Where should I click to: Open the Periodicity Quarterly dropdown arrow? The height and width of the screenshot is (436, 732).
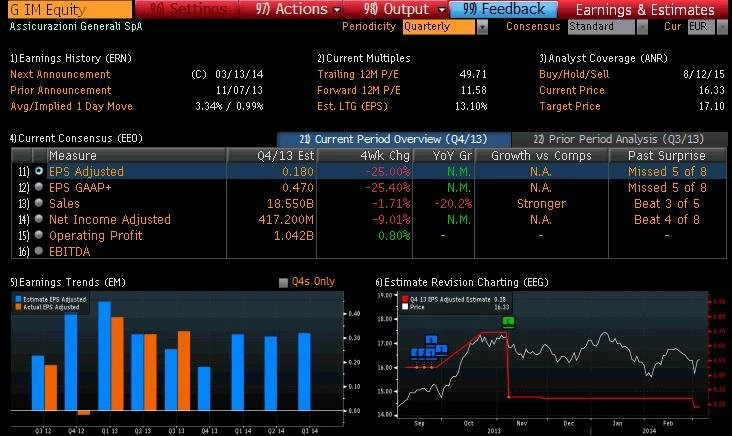tap(482, 27)
